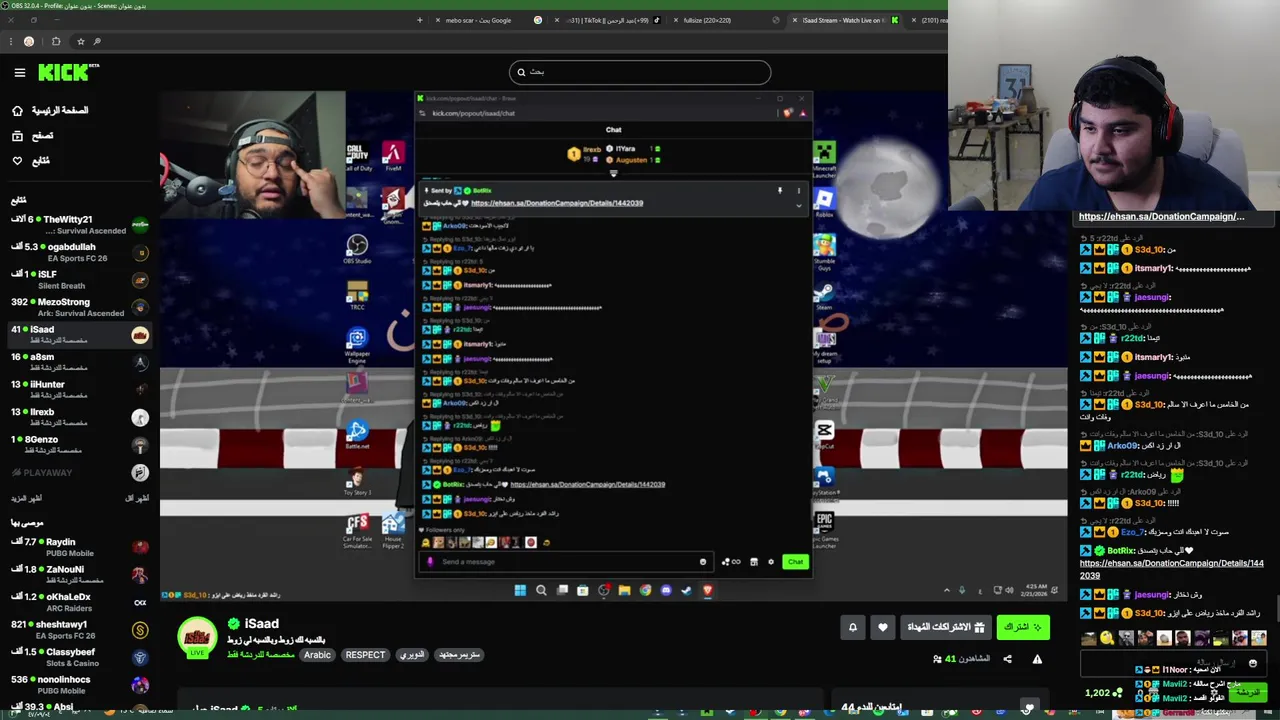The height and width of the screenshot is (720, 1280).
Task: Open the Battle.net desktop icon
Action: coord(357,435)
